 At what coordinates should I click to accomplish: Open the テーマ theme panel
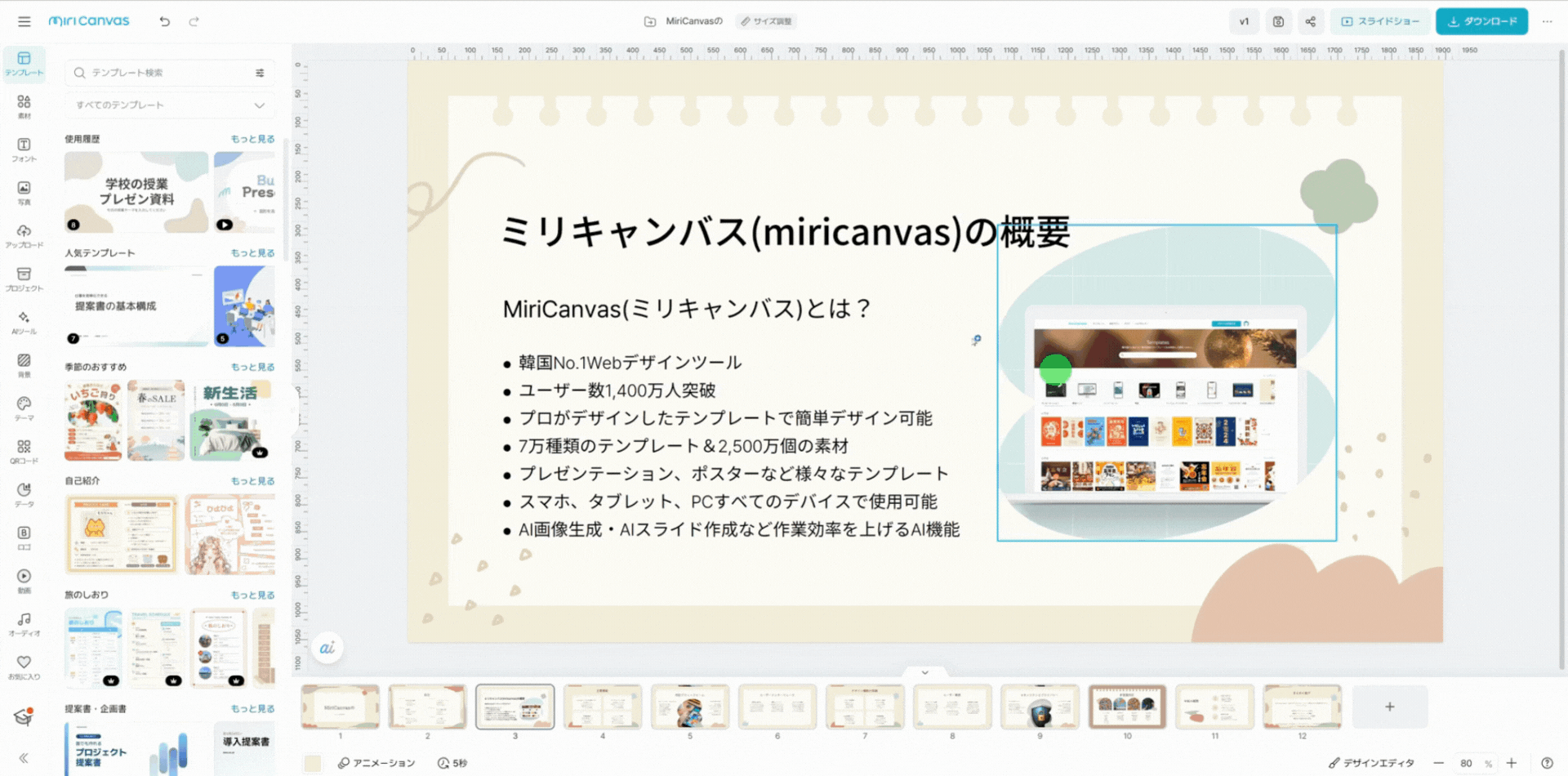point(24,409)
